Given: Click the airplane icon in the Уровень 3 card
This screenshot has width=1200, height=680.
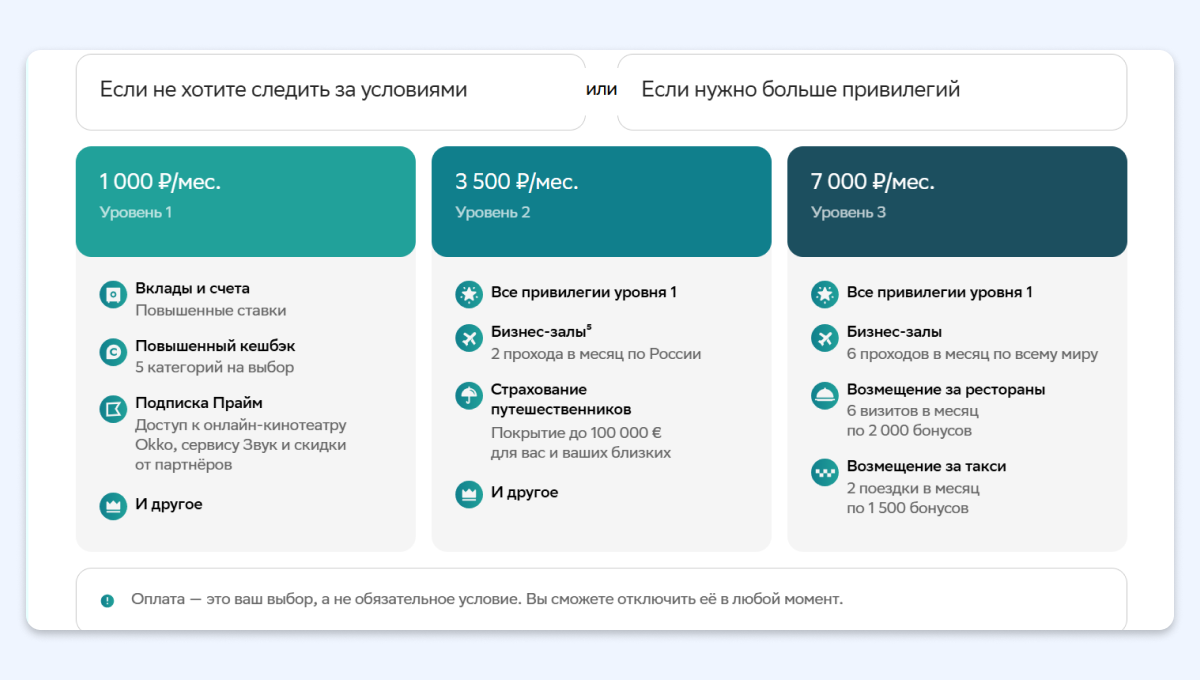Looking at the screenshot, I should 825,338.
